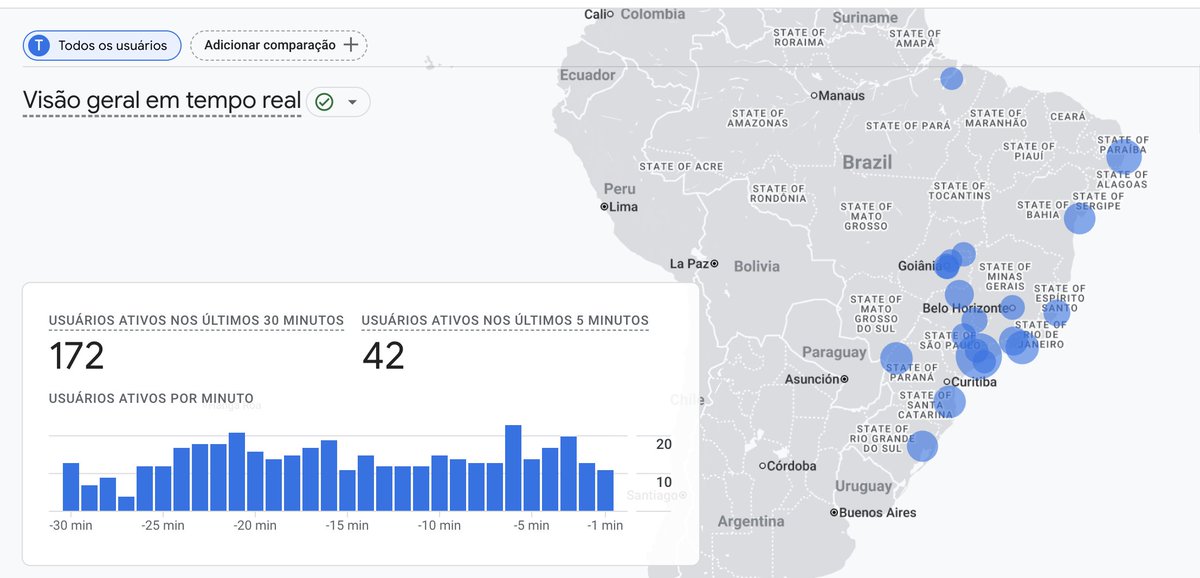Open the dropdown arrow next to the green check
Image resolution: width=1200 pixels, height=578 pixels.
pyautogui.click(x=352, y=102)
